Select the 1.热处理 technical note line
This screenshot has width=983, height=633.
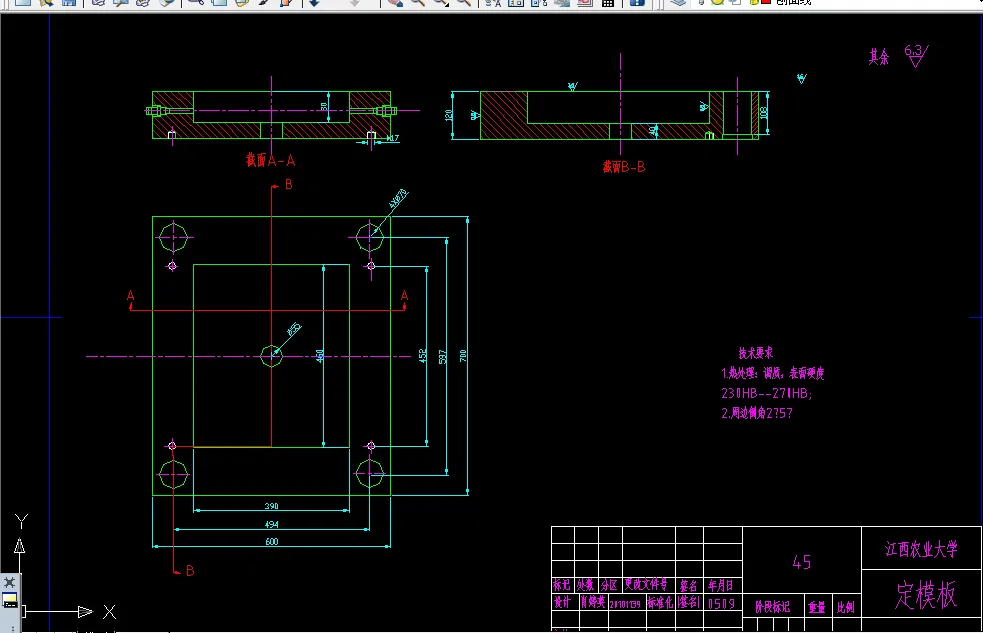click(x=772, y=374)
